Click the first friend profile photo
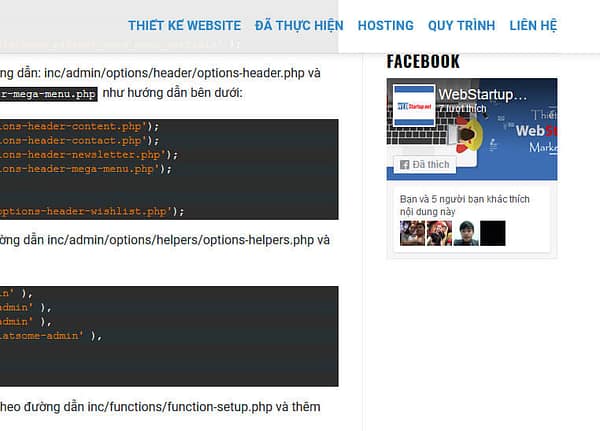Image resolution: width=600 pixels, height=431 pixels. 412,233
